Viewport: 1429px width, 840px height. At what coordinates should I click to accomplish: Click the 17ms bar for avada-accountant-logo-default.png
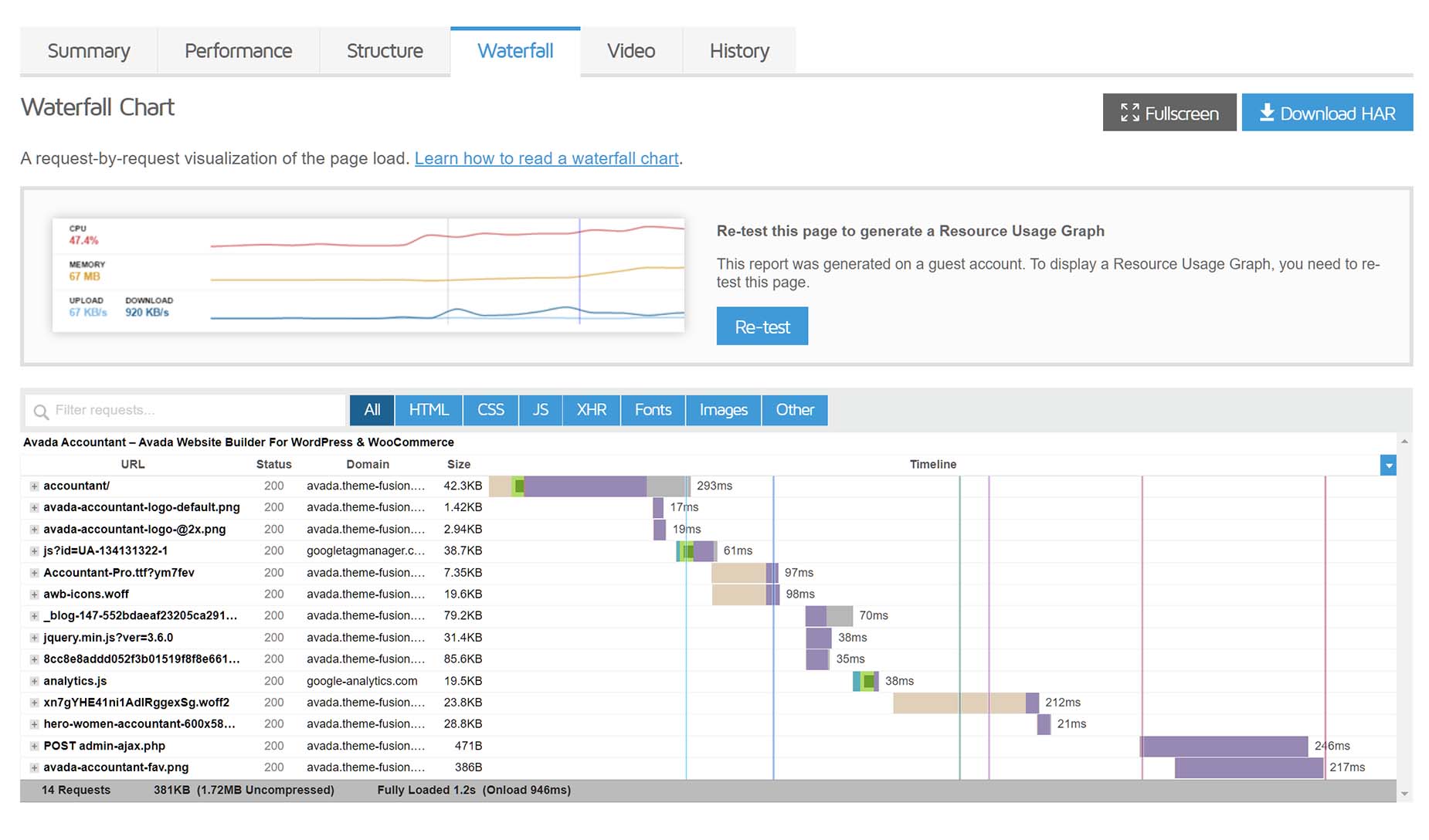658,507
